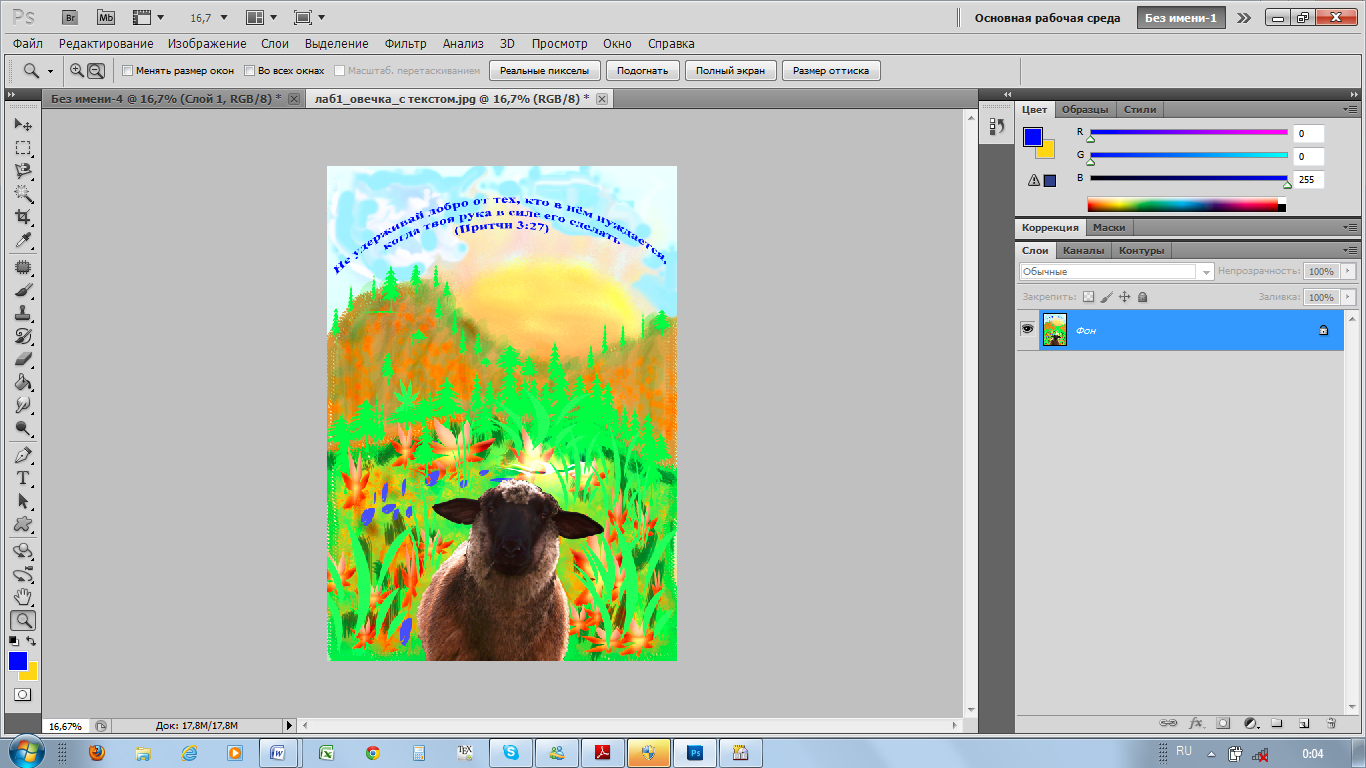1366x768 pixels.
Task: Switch to the Образцы tab
Action: click(1085, 109)
